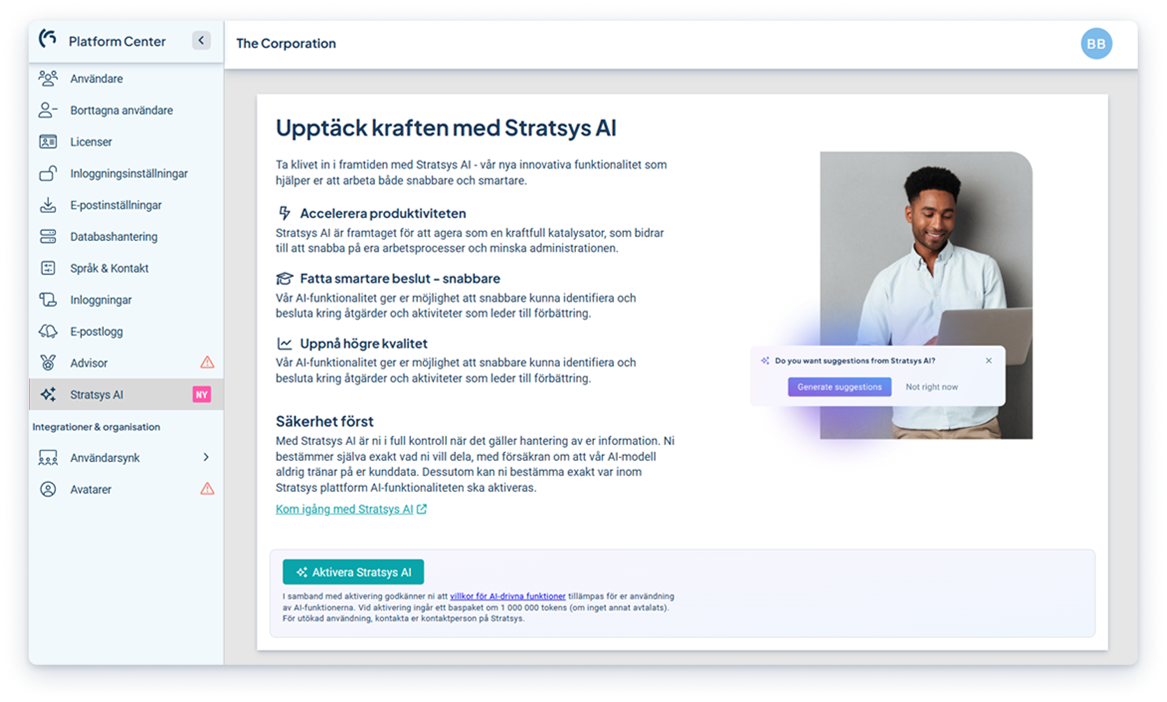Collapse the sidebar with the chevron button

coord(201,41)
